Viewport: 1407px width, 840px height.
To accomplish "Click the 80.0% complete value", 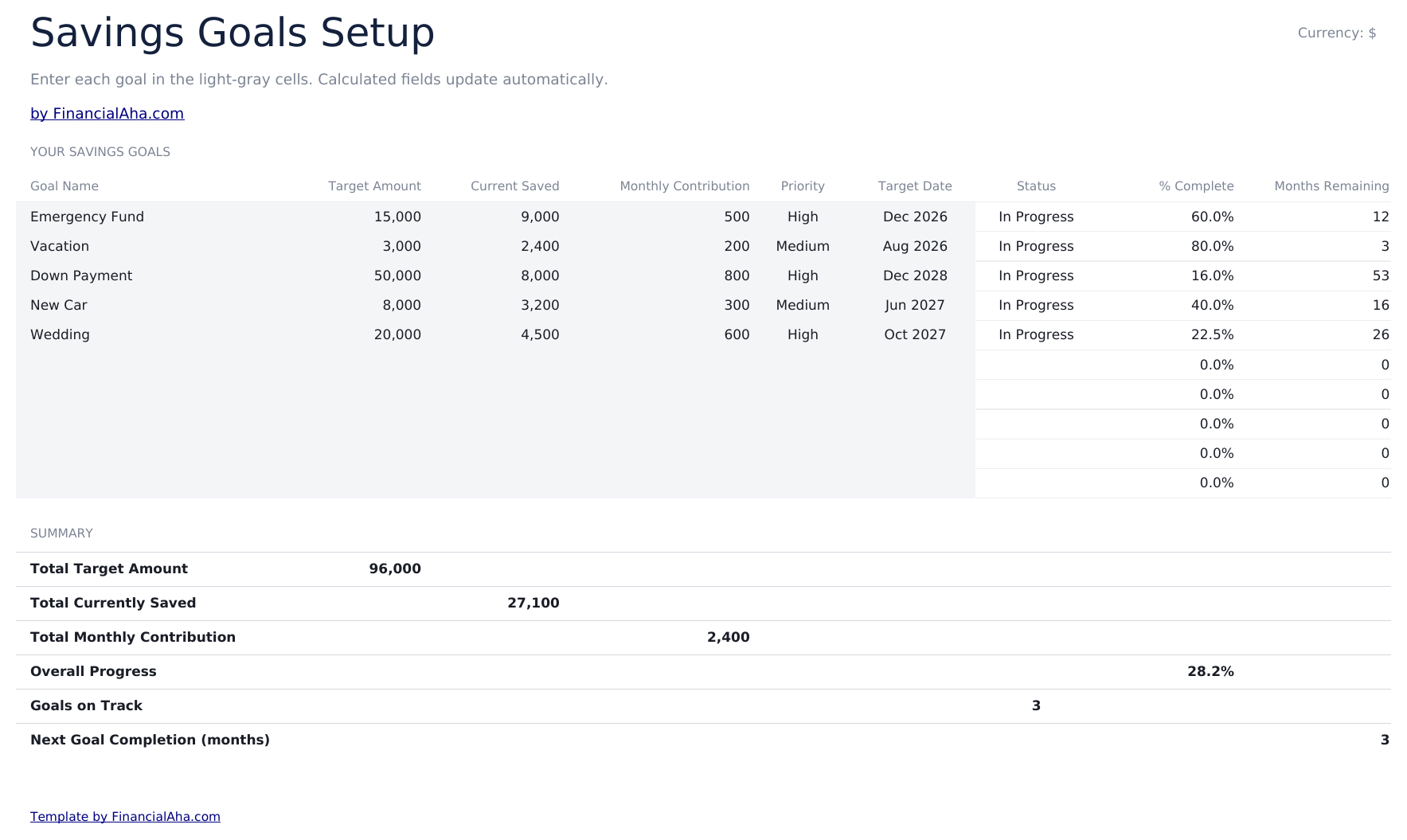I will [1212, 246].
